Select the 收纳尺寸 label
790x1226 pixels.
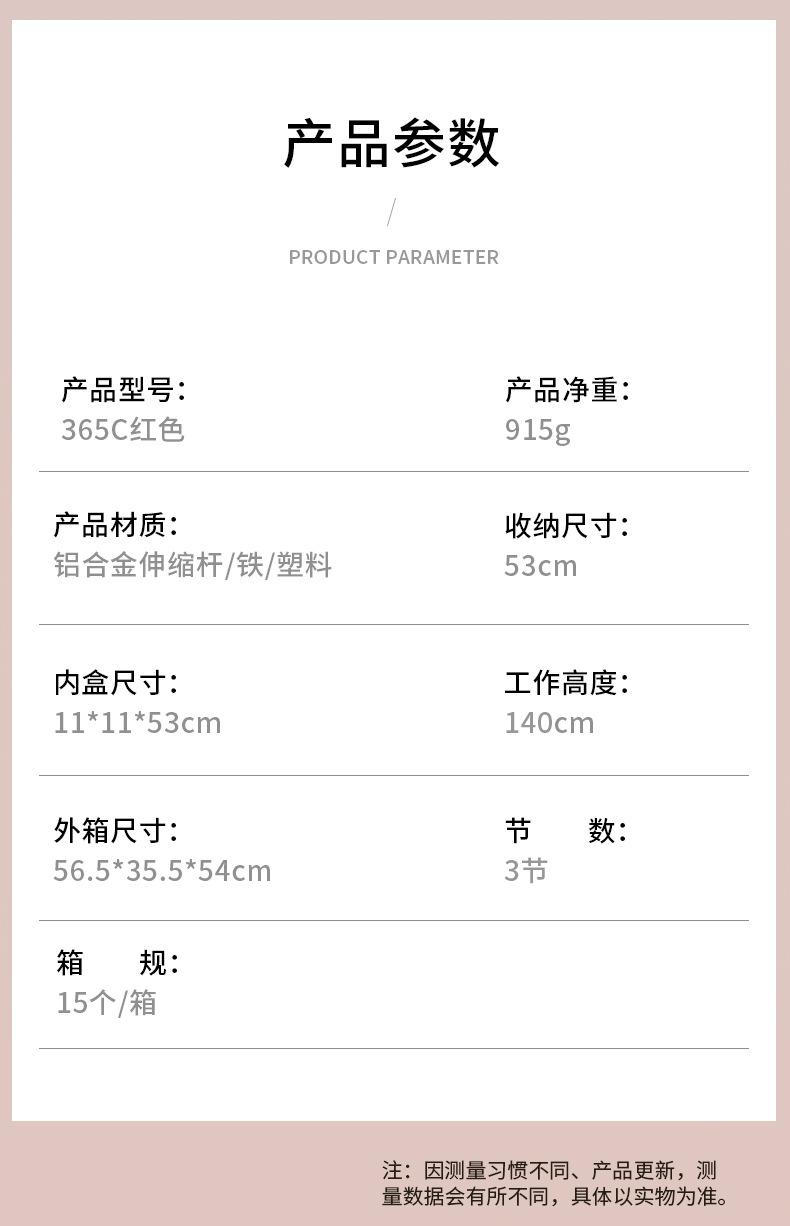click(x=566, y=525)
